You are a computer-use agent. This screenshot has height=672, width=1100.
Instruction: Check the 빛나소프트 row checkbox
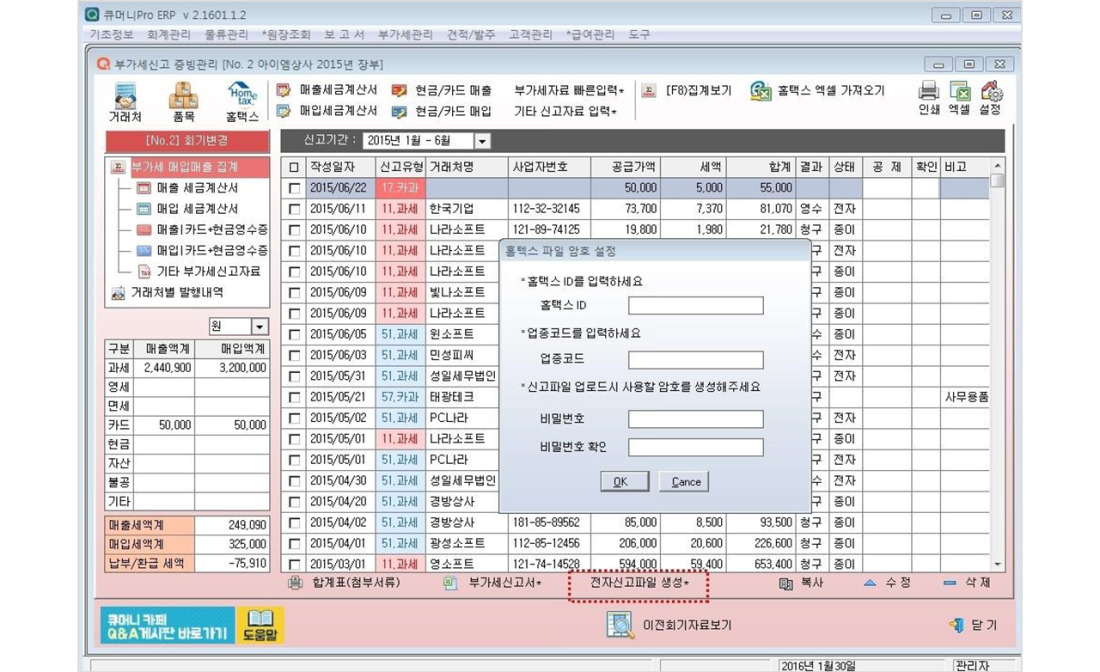click(294, 293)
